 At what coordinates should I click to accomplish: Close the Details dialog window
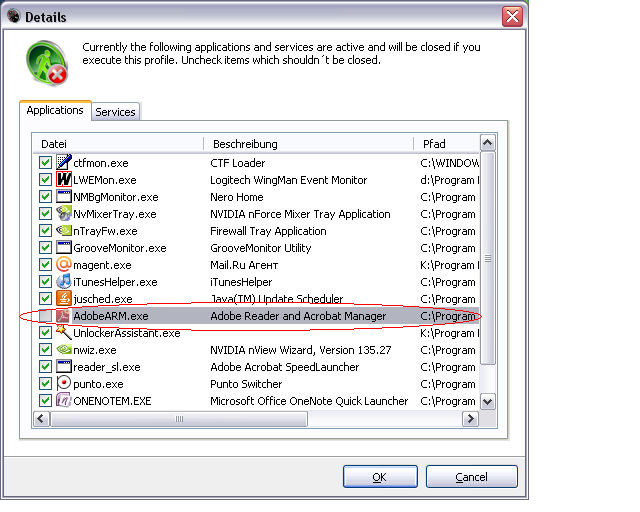click(512, 16)
